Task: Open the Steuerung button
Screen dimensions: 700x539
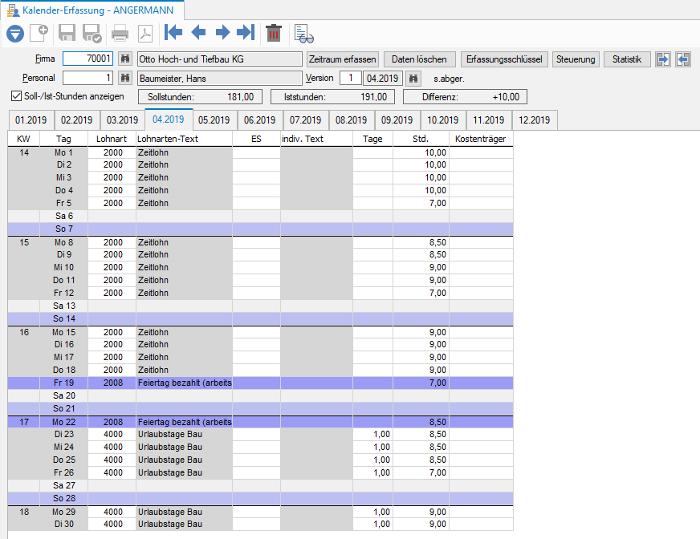Action: (575, 59)
